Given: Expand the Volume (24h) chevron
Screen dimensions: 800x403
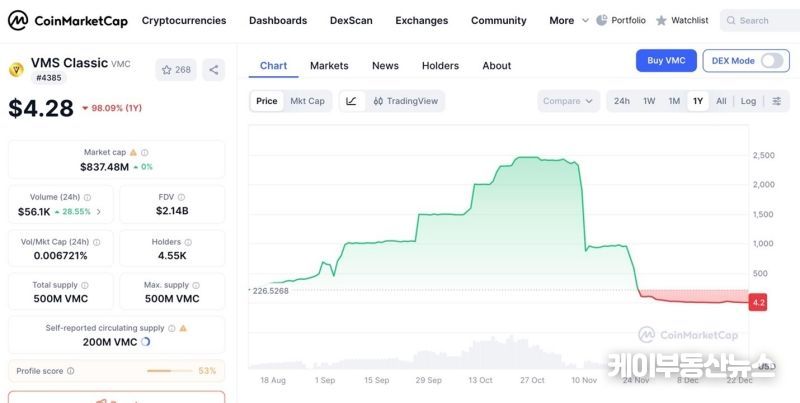Looking at the screenshot, I should point(98,212).
